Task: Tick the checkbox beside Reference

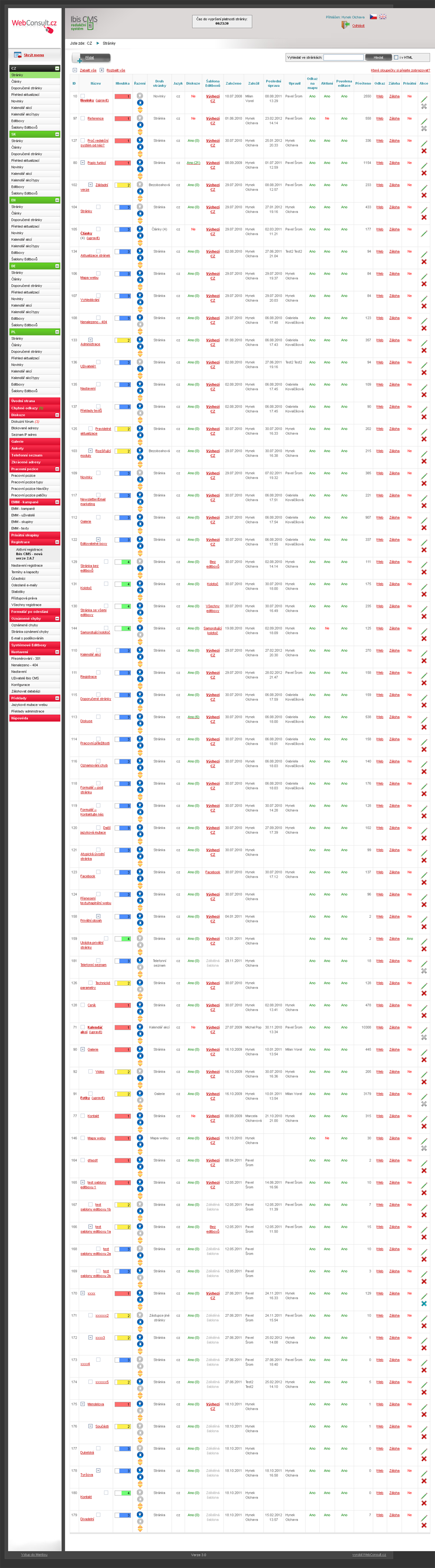Action: (x=83, y=118)
